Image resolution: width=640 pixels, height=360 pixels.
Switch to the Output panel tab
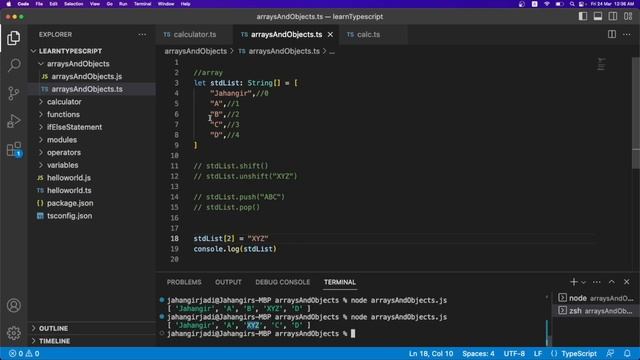pos(228,282)
